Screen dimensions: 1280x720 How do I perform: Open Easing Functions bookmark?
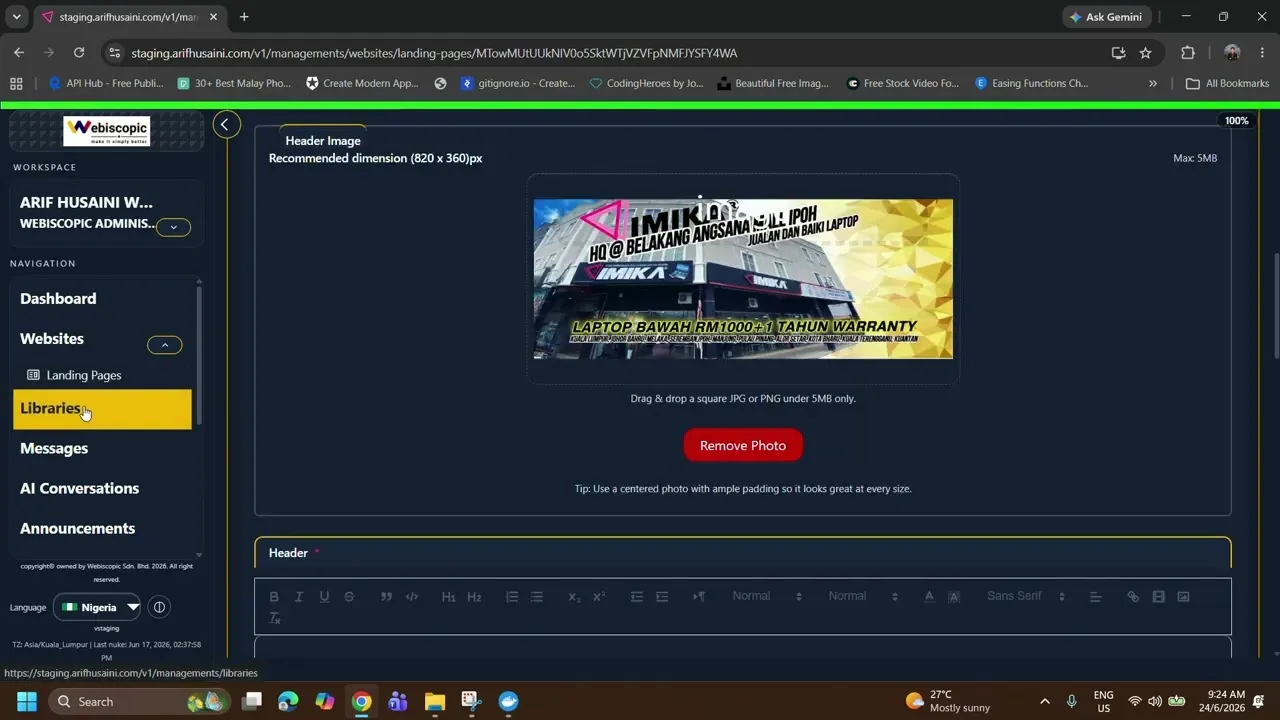1032,83
